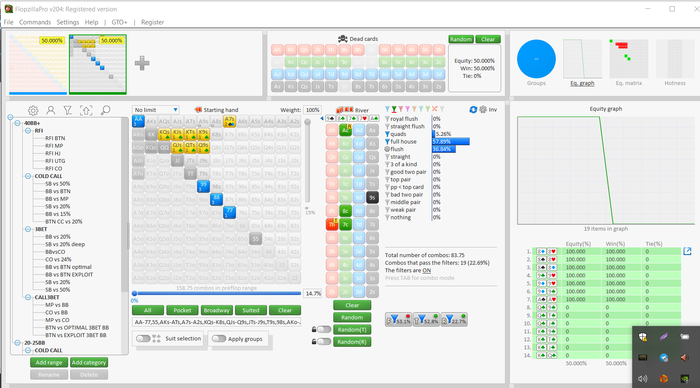Viewport: 700px width, 388px height.
Task: Click Random in the Dead cards panel
Action: tap(461, 39)
